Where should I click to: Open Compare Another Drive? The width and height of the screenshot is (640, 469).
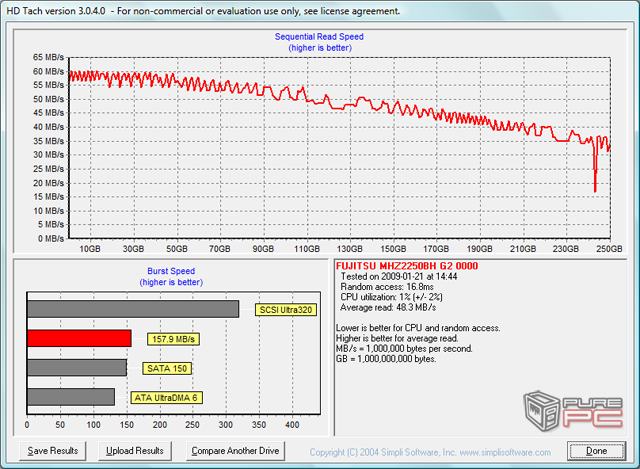pyautogui.click(x=235, y=451)
